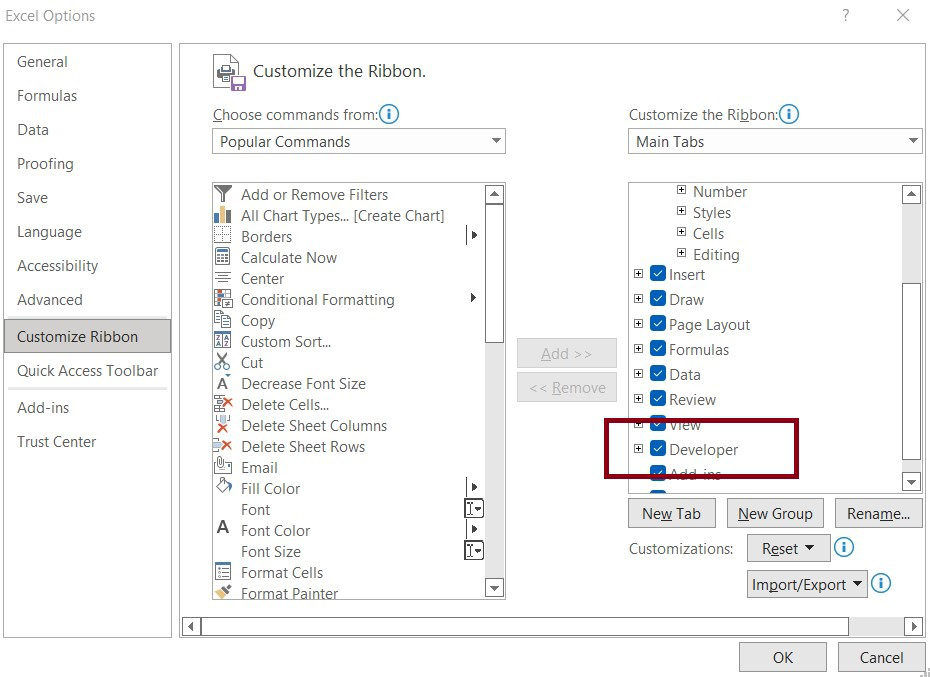Expand the Insert tab node
The image size is (930, 677).
[638, 274]
